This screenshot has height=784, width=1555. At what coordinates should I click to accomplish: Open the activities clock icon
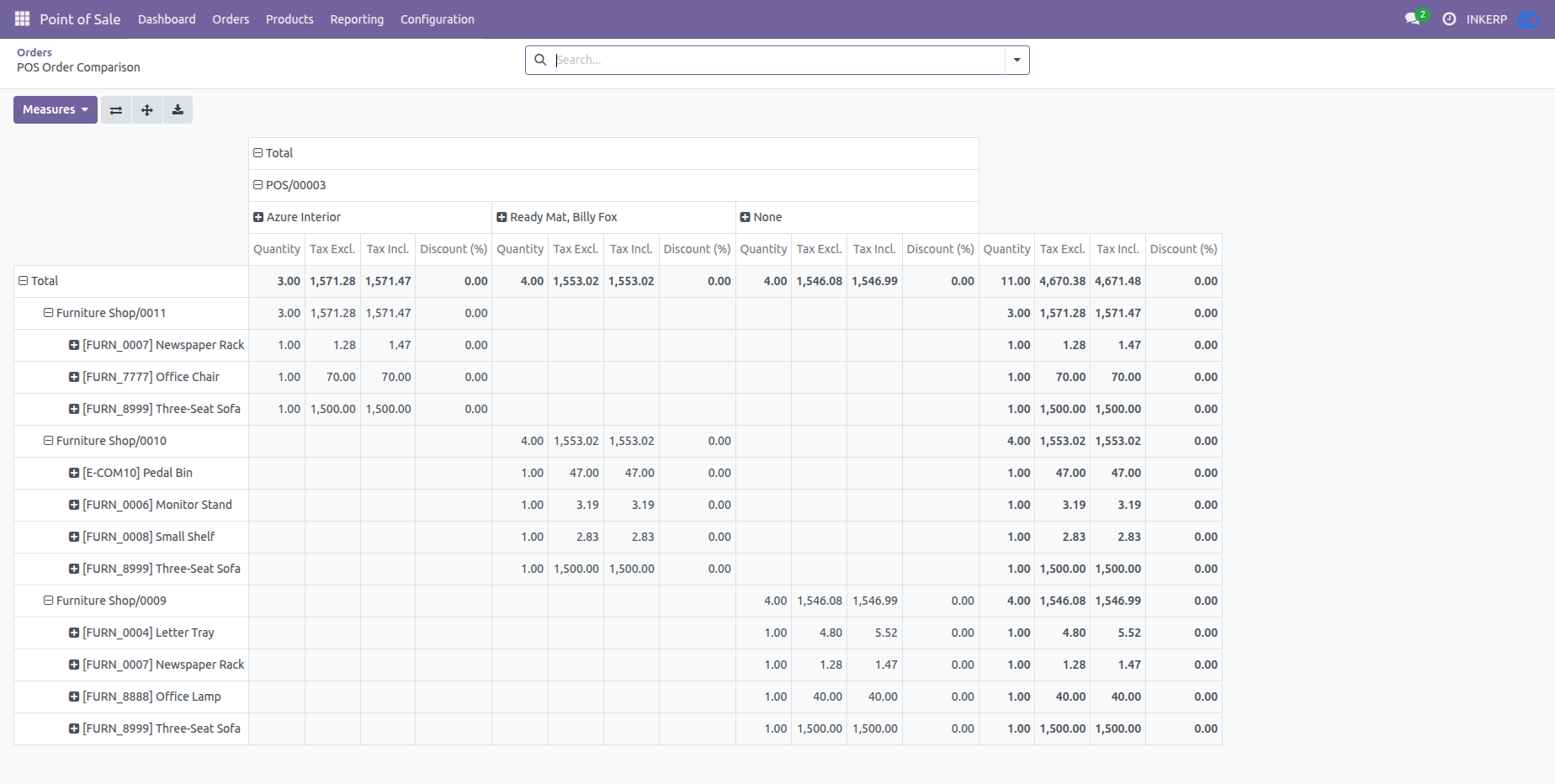pyautogui.click(x=1449, y=19)
